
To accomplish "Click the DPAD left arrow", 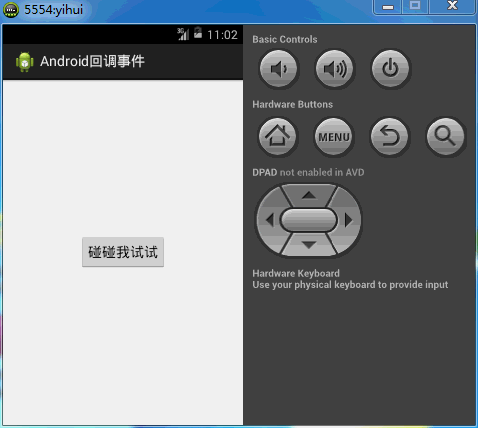I will 270,220.
